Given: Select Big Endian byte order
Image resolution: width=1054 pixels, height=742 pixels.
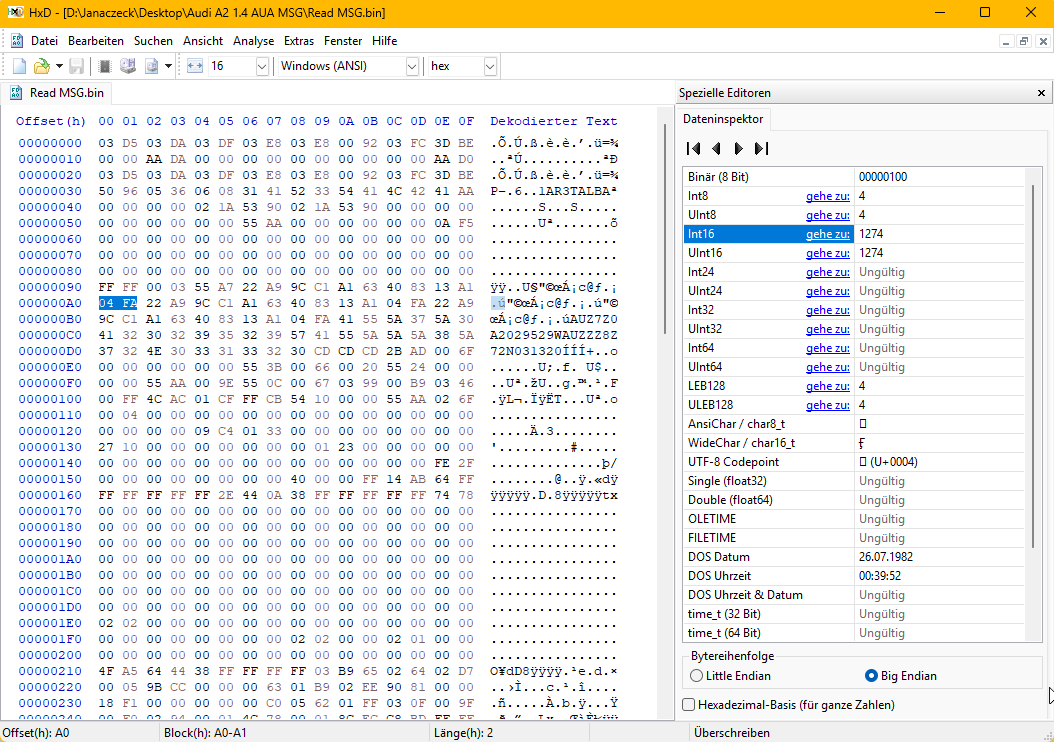Looking at the screenshot, I should [x=871, y=676].
